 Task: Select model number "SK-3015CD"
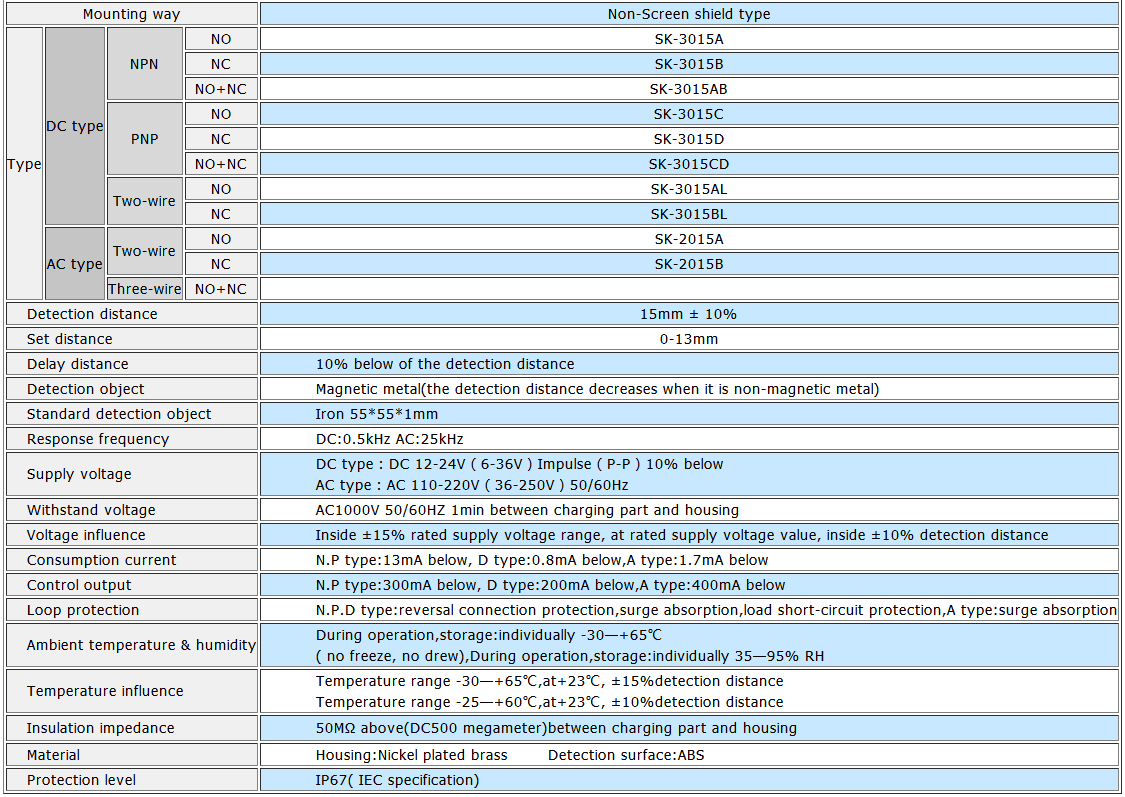point(689,164)
